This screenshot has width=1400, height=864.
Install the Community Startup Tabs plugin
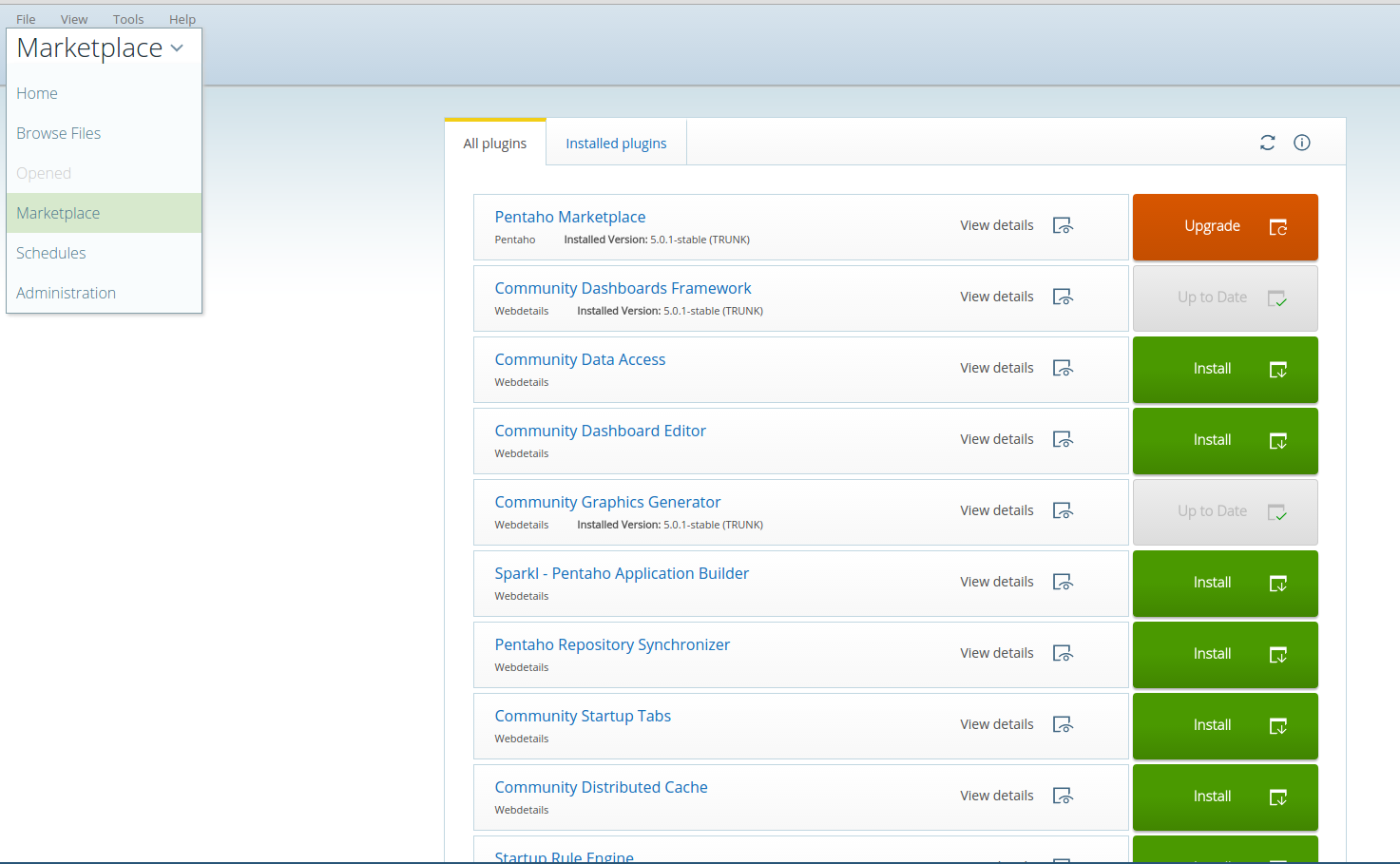(x=1225, y=725)
